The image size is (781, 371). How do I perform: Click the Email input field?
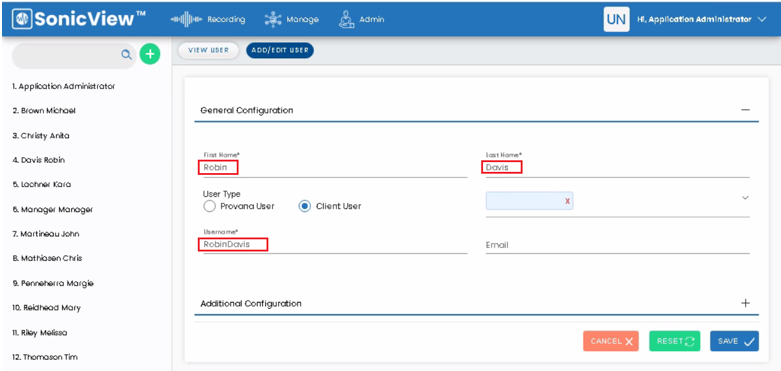618,245
